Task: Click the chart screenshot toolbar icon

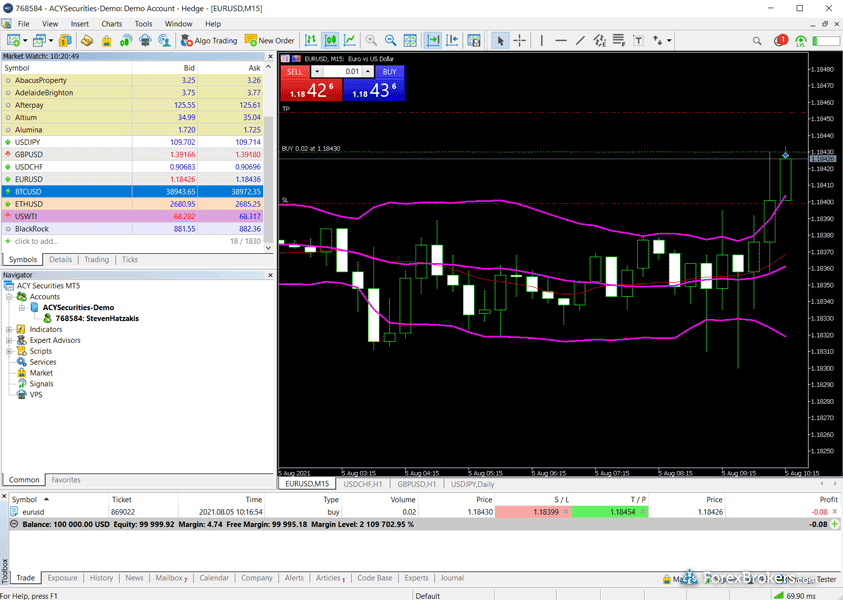Action: tap(474, 40)
